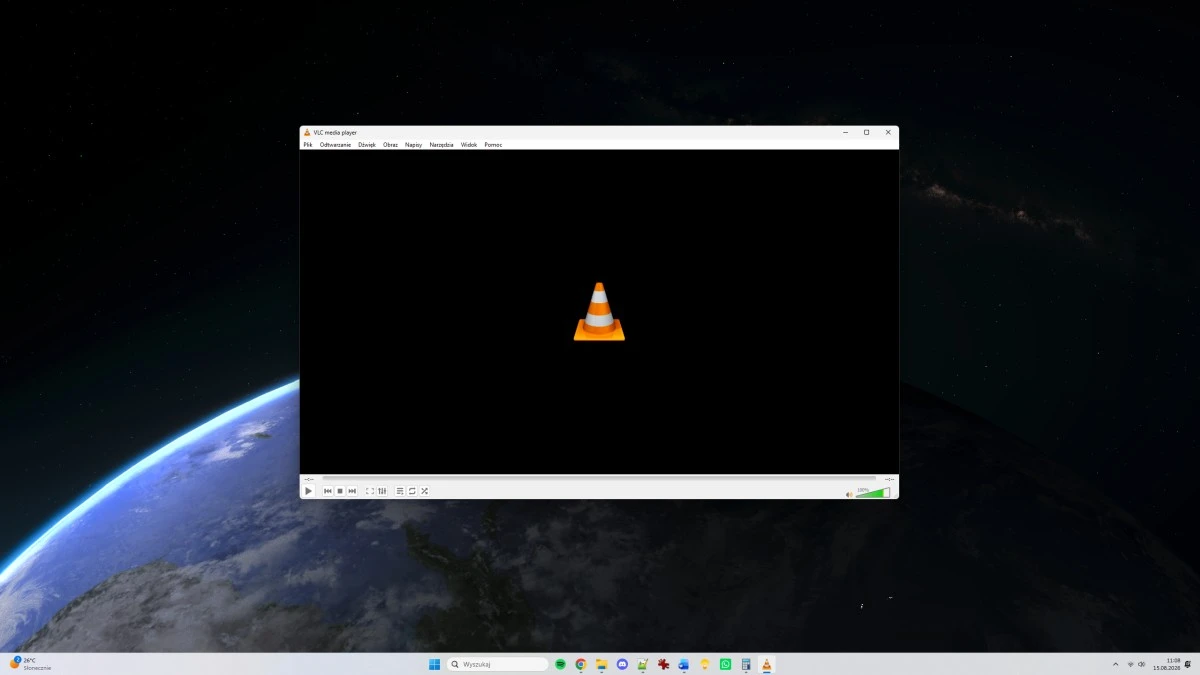Open network settings from the tray
Screen dimensions: 1200x675
(1130, 664)
